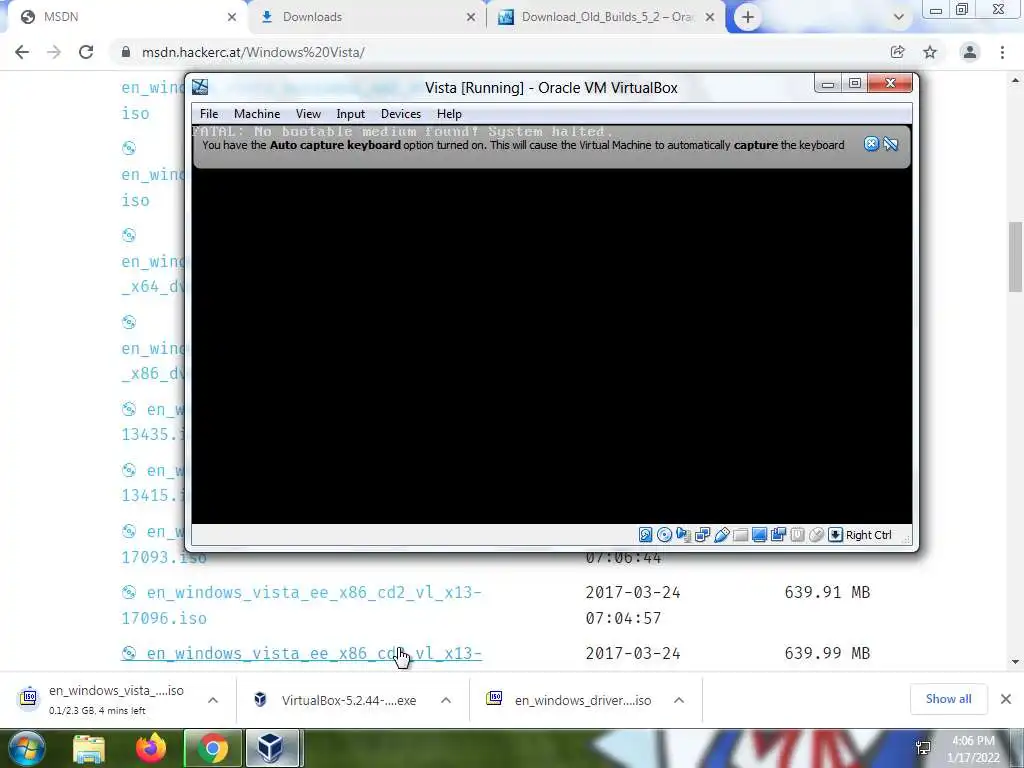Open en_windows_vista_ee_x86_cd2_vl_x13-17096.iso link
Viewport: 1024px width, 768px height.
302,605
